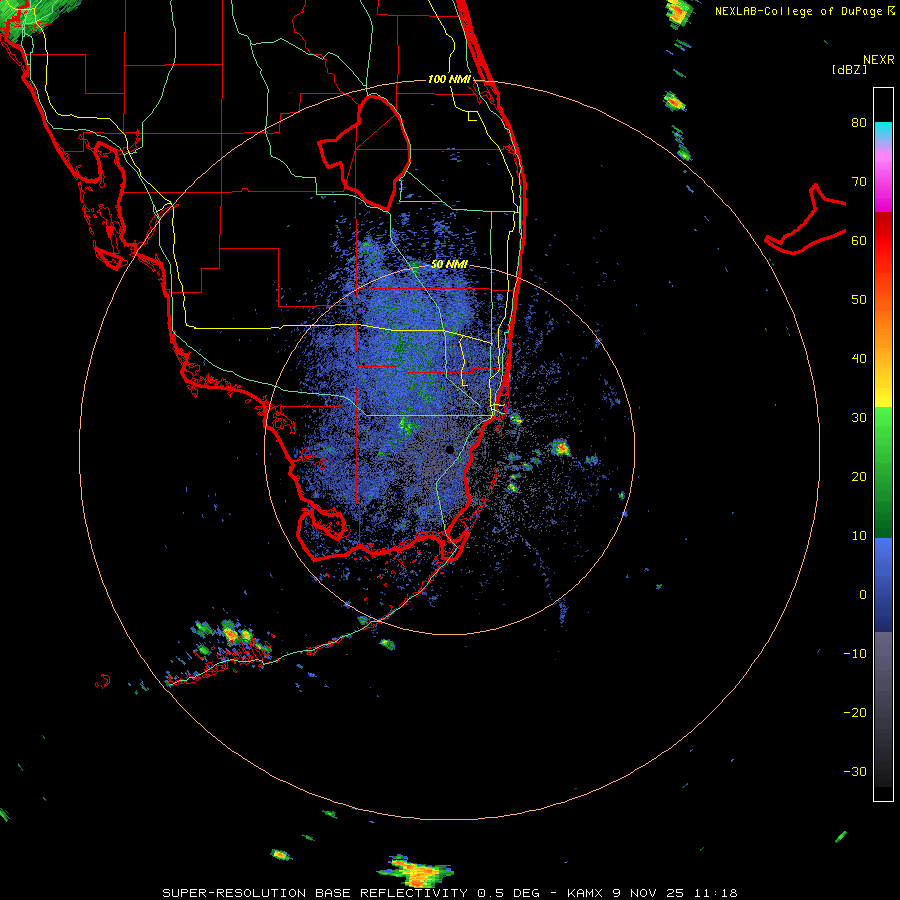Click the -10 value on the dBZ scale
Viewport: 900px width, 900px height.
(855, 654)
